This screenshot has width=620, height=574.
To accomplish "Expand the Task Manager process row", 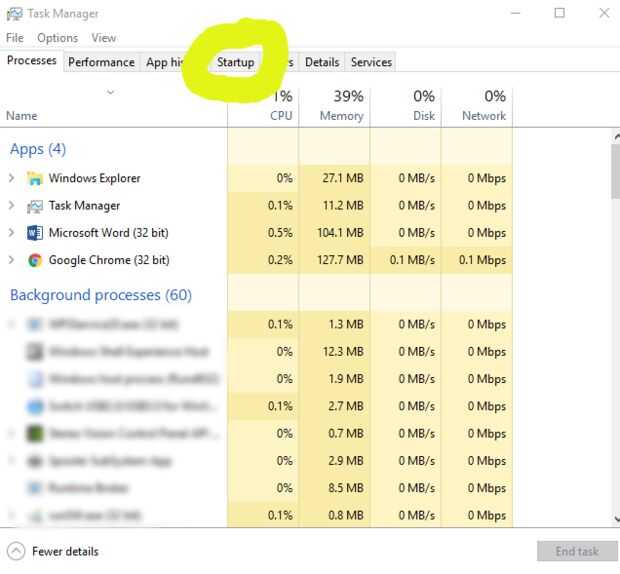I will (x=11, y=206).
